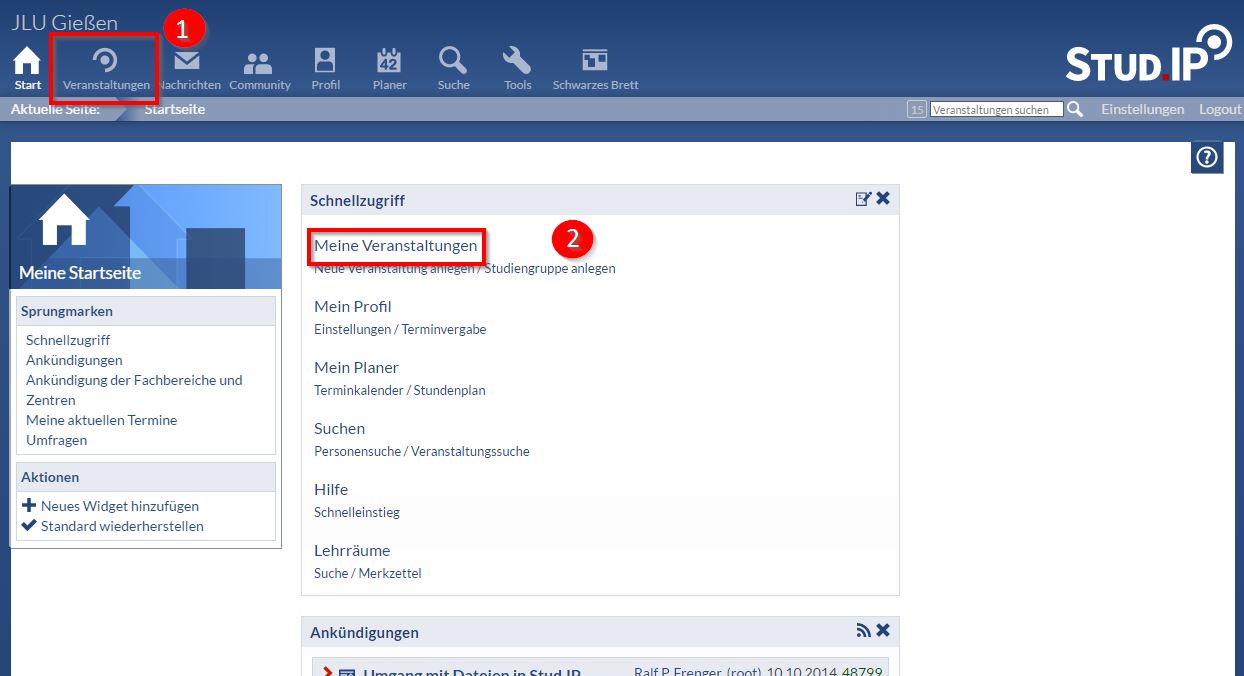Click the small 15 icon beside search field

(x=916, y=109)
